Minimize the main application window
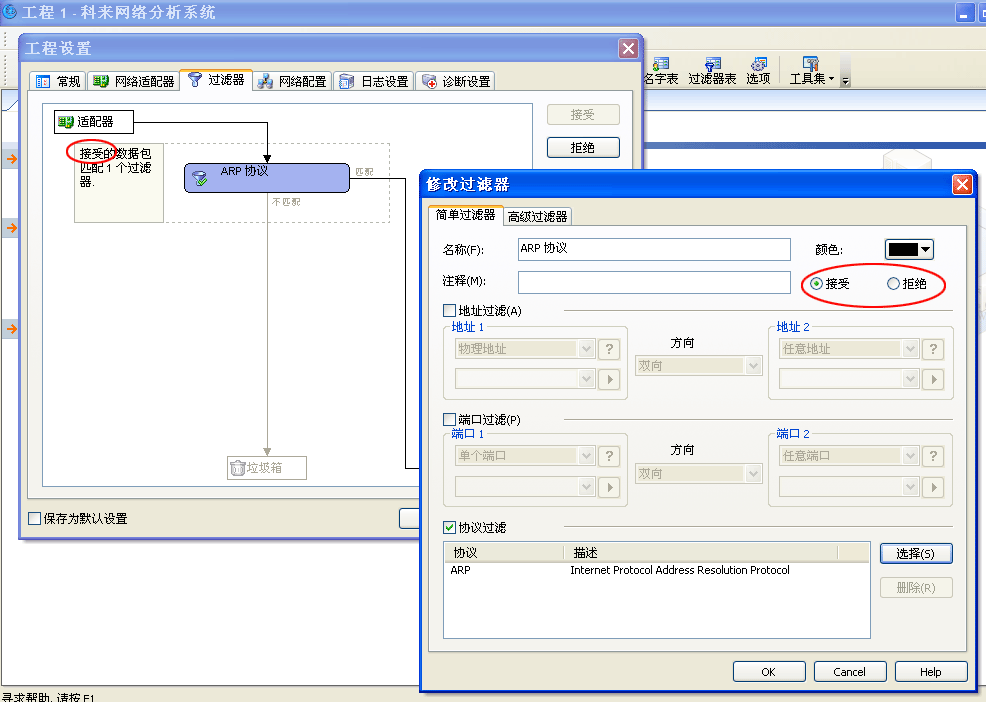 point(964,13)
